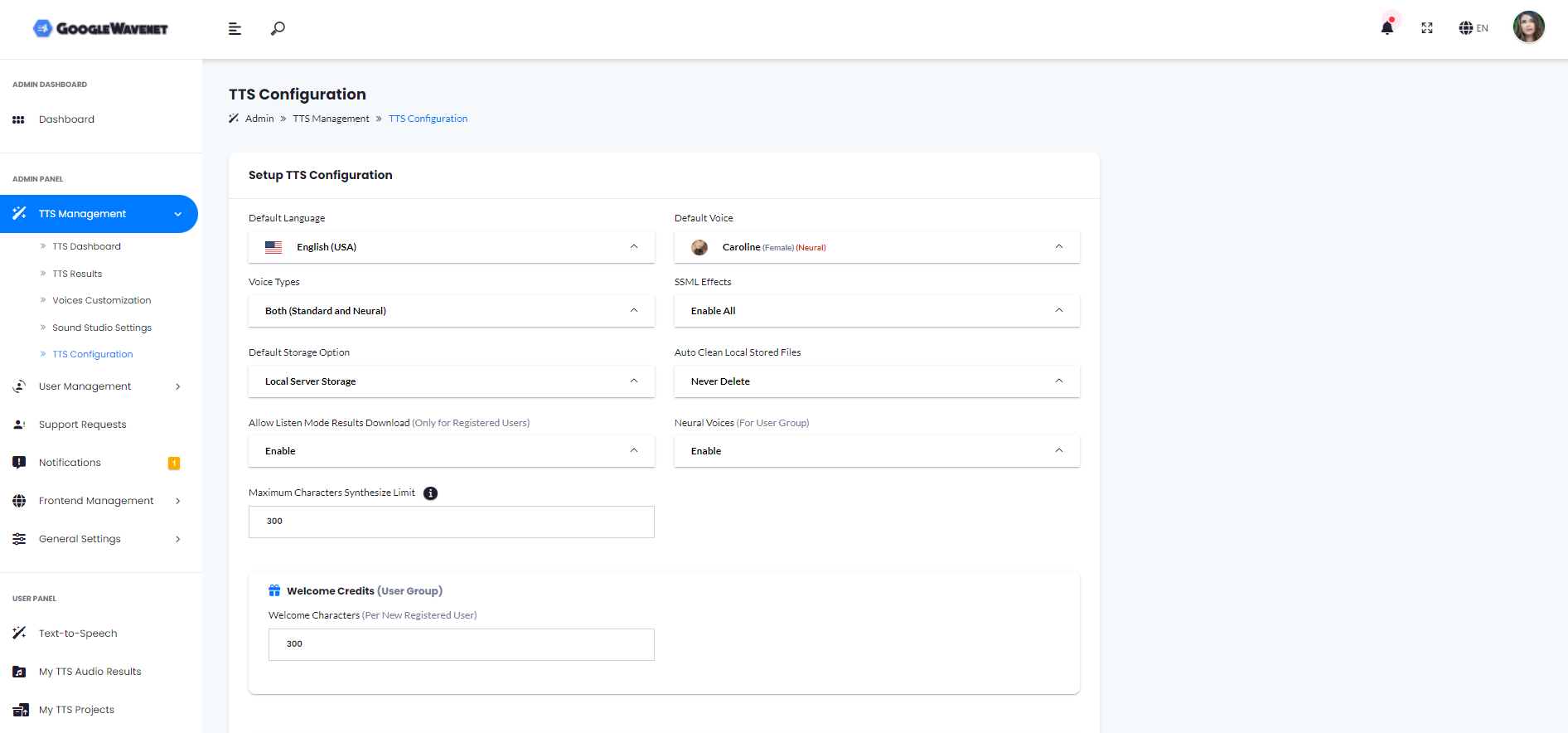Image resolution: width=1568 pixels, height=733 pixels.
Task: Collapse sidebar with hamburger menu icon
Action: point(235,29)
